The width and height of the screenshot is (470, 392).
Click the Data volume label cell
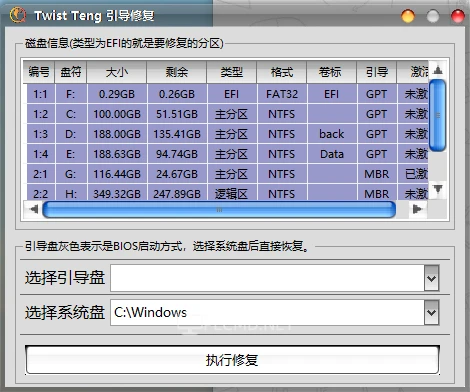point(332,154)
